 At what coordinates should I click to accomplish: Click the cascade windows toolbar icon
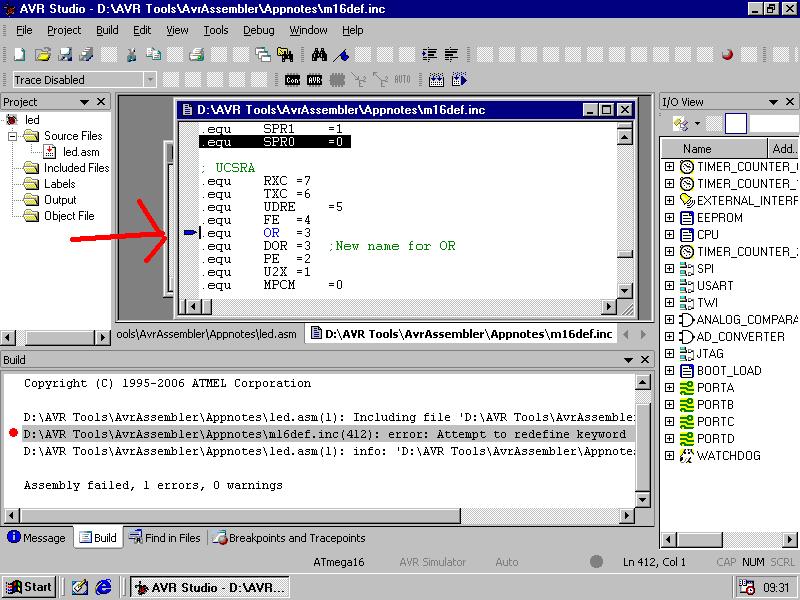point(263,54)
